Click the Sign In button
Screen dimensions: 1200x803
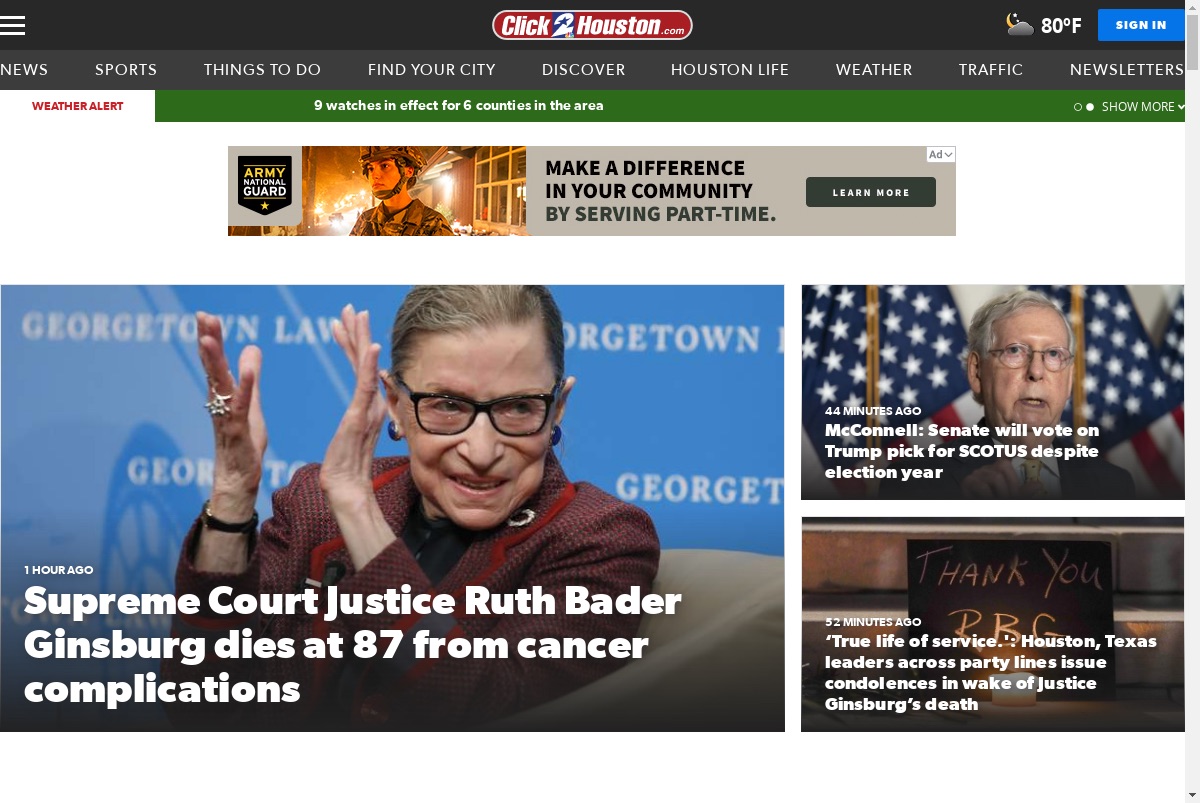[x=1141, y=25]
